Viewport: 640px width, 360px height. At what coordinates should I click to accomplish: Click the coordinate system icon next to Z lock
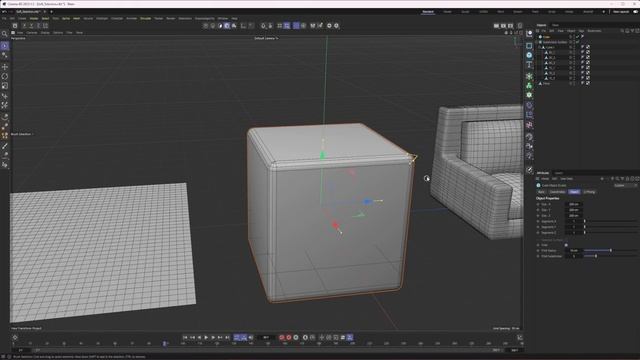(45, 26)
